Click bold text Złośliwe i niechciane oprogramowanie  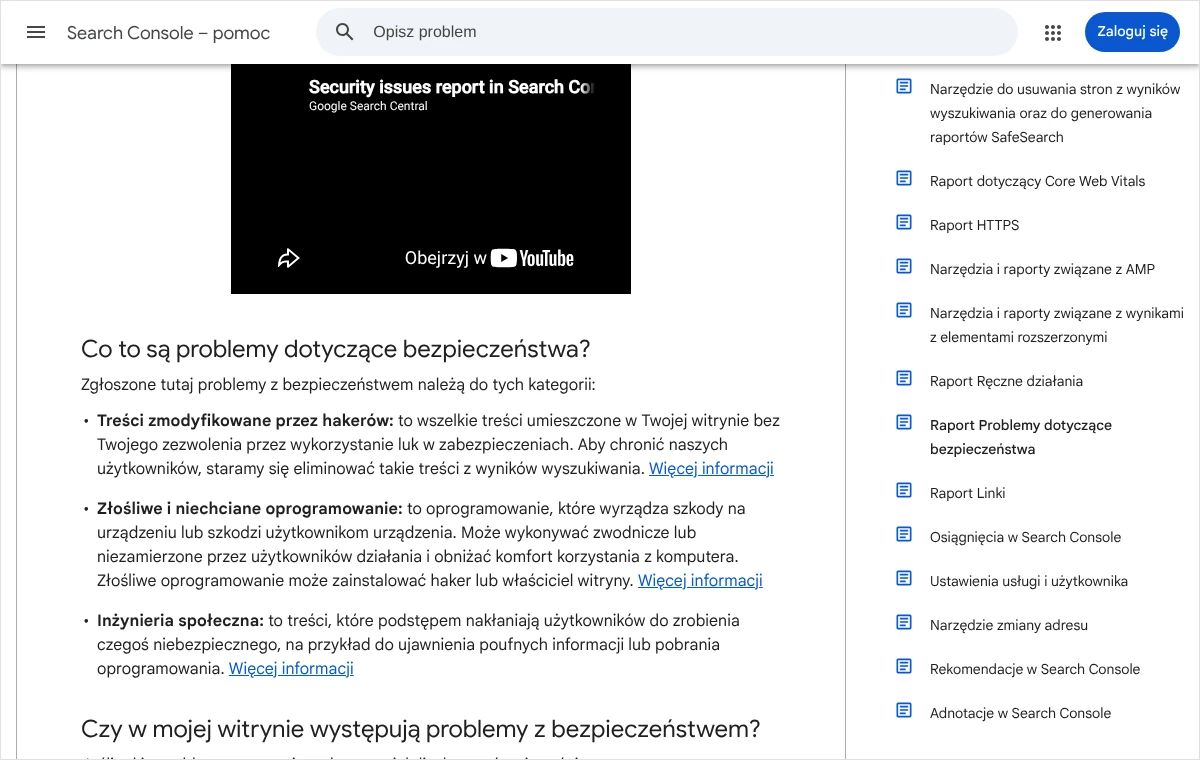250,508
